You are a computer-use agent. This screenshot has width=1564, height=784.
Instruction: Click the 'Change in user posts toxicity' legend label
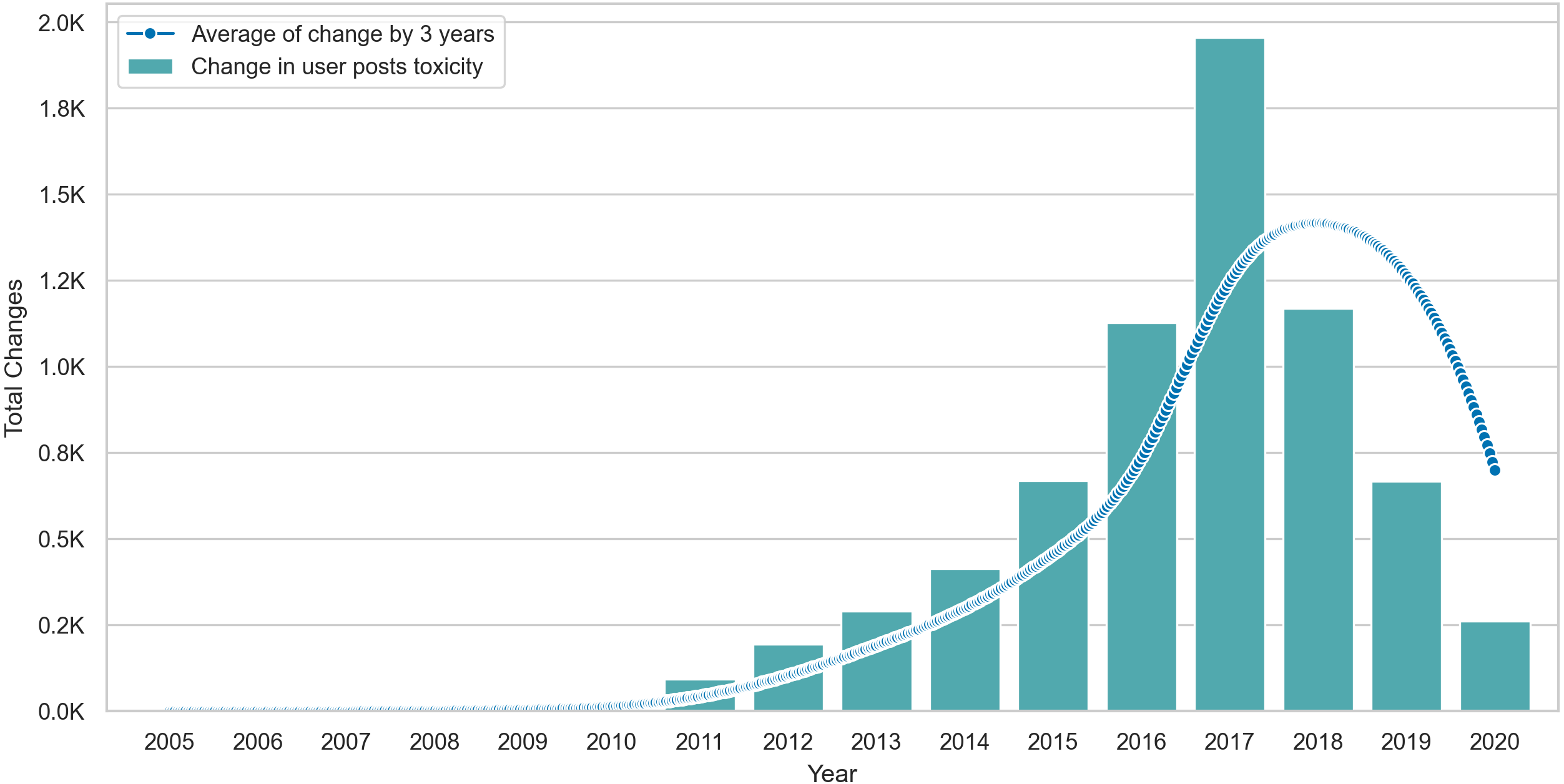[x=337, y=67]
